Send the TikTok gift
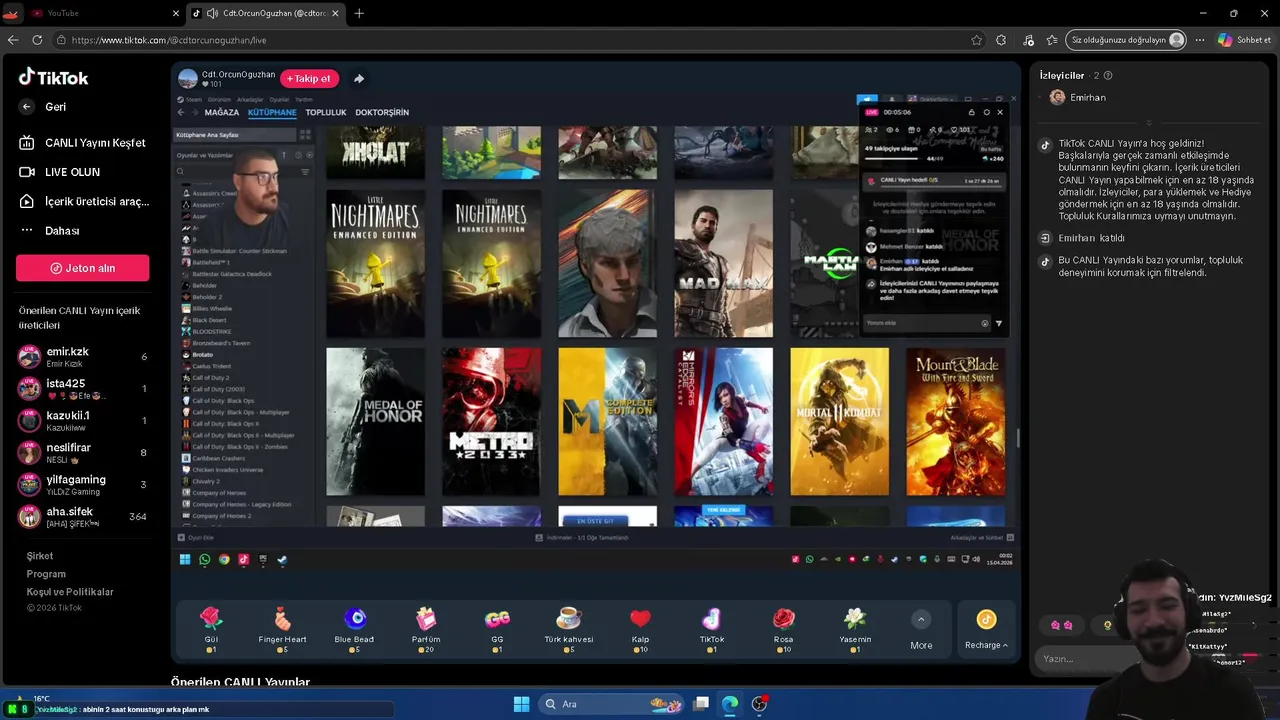Image resolution: width=1280 pixels, height=720 pixels. click(712, 629)
